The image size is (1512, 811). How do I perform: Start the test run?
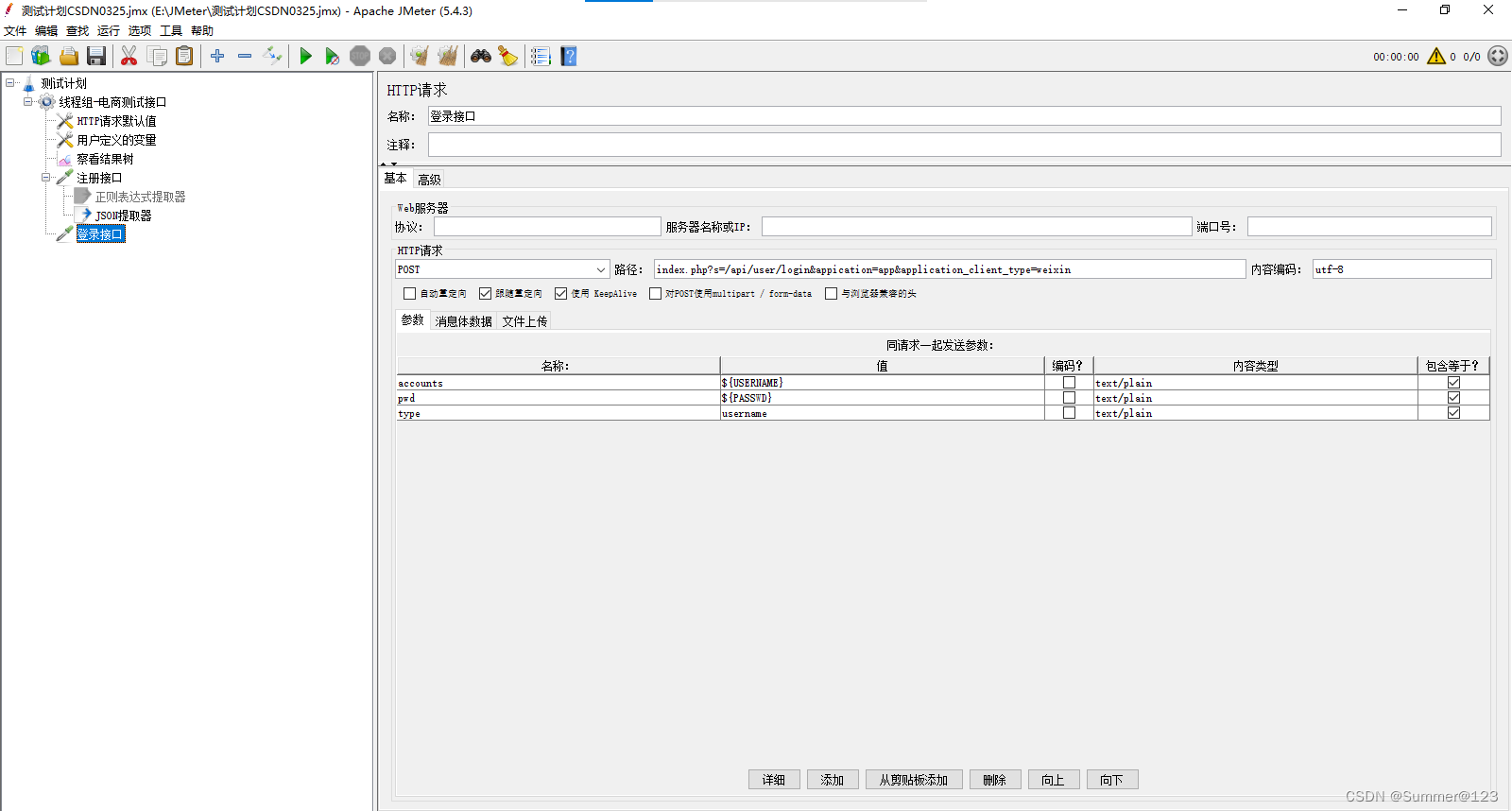tap(305, 56)
